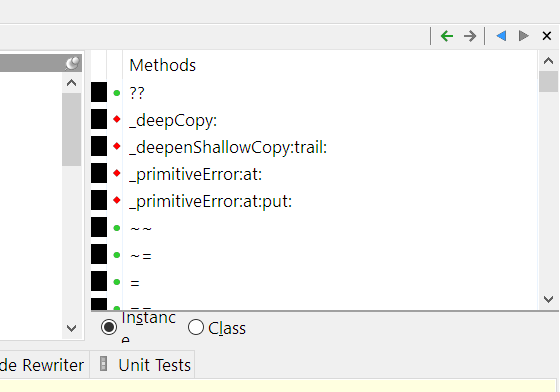This screenshot has height=392, width=560.
Task: Click methods list scroll down arrow
Action: tap(548, 299)
